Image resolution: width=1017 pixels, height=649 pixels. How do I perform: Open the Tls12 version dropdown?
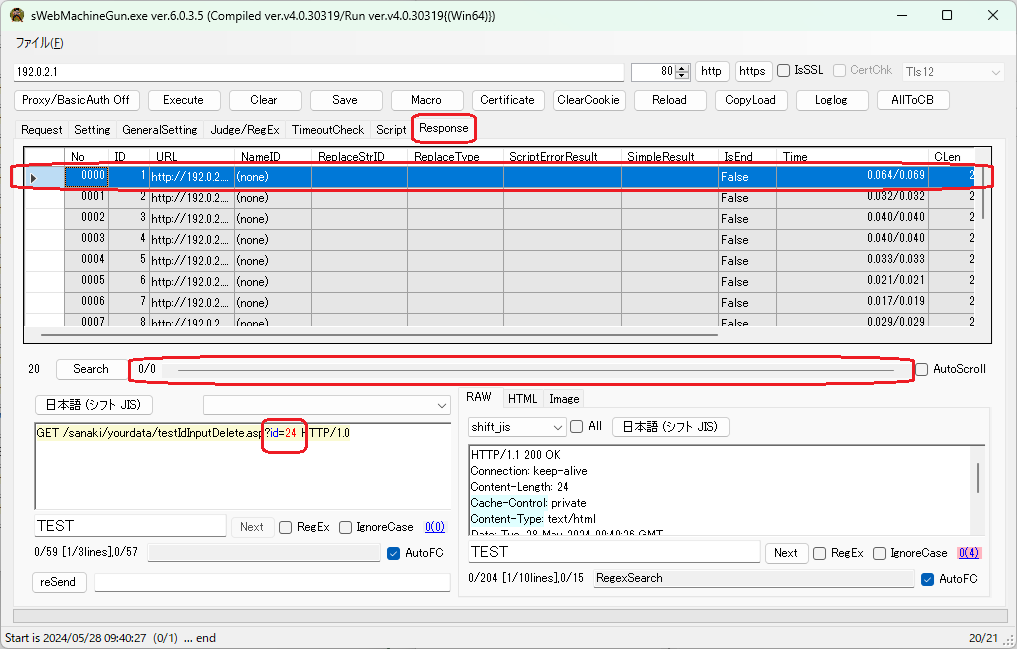coord(953,72)
